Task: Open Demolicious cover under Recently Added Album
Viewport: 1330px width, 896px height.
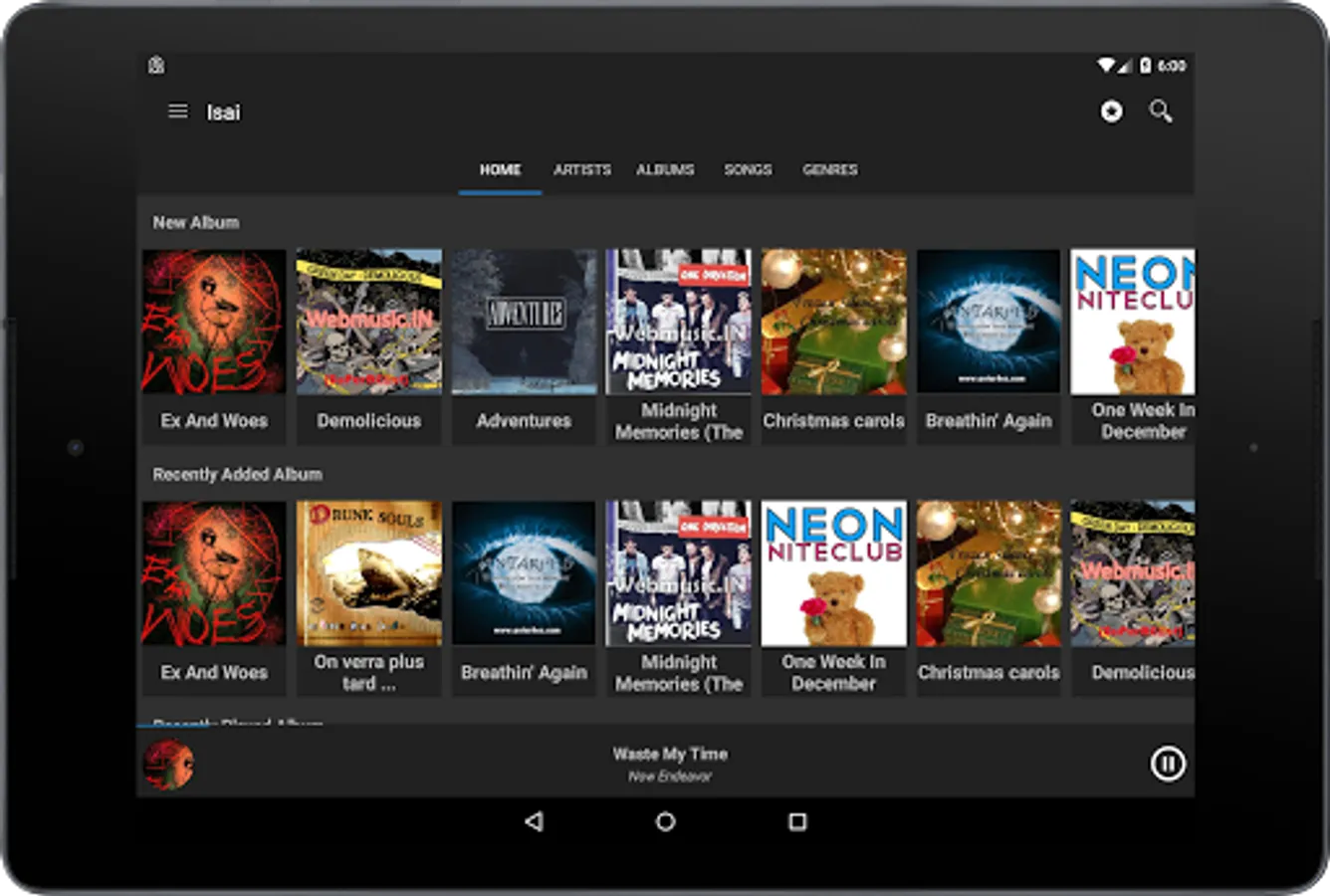Action: tap(1133, 573)
